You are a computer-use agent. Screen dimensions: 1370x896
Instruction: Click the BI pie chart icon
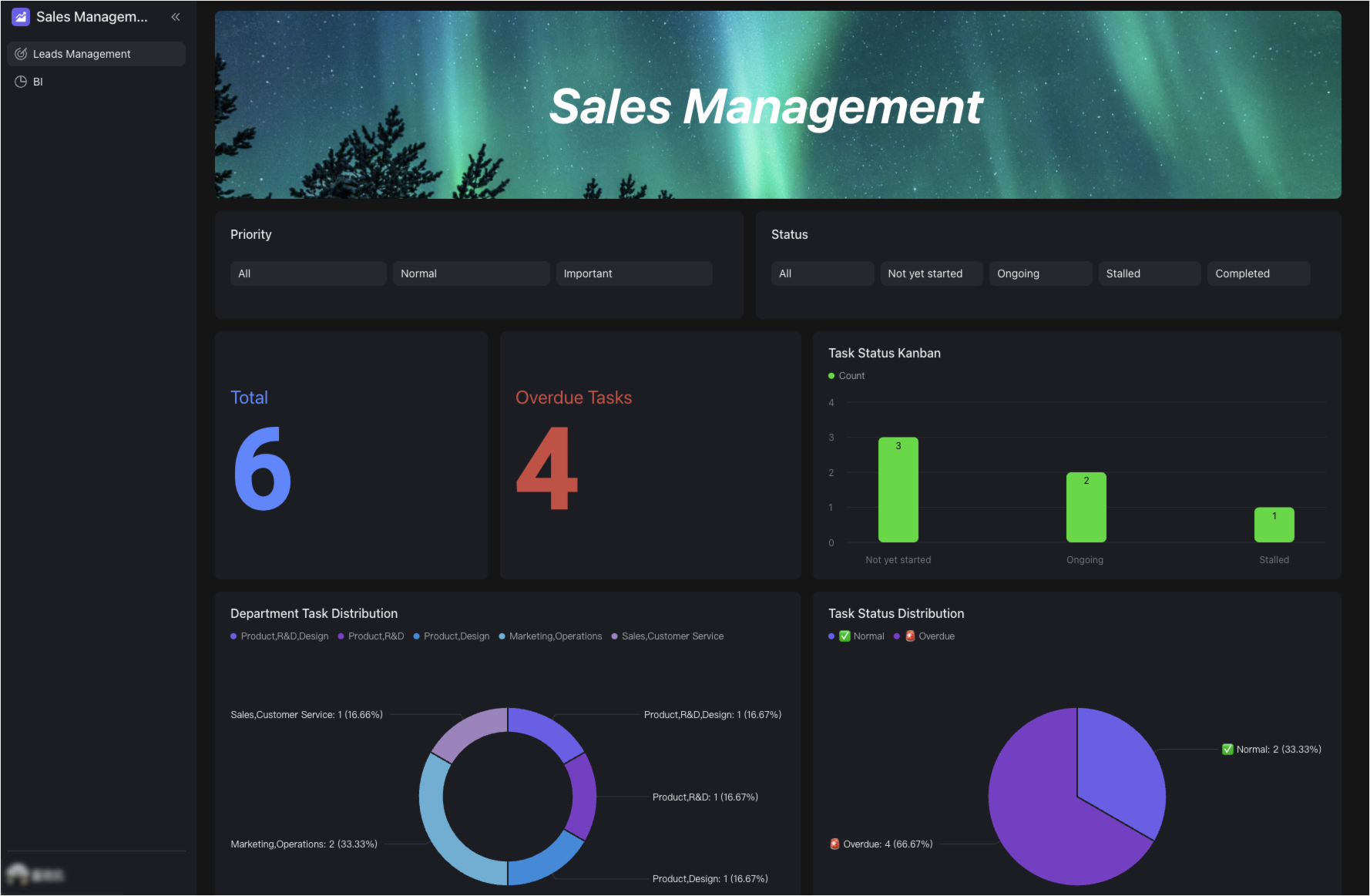click(x=21, y=82)
